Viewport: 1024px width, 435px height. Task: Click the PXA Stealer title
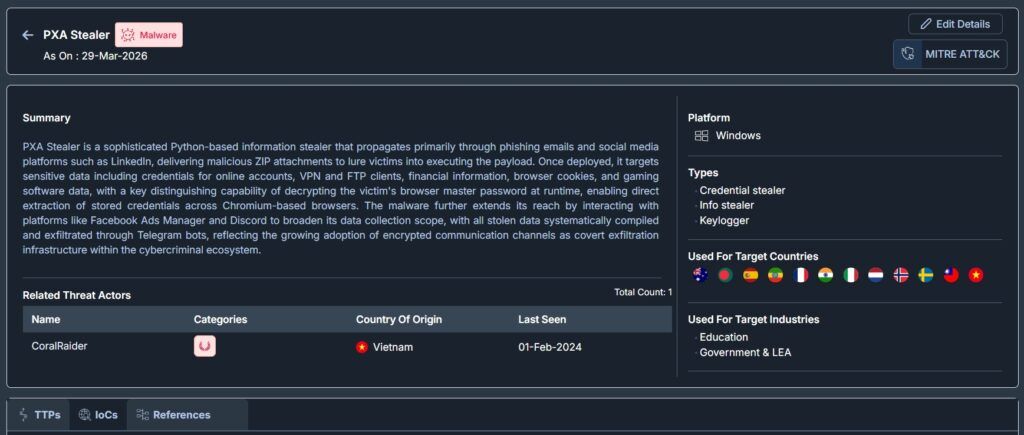point(76,35)
